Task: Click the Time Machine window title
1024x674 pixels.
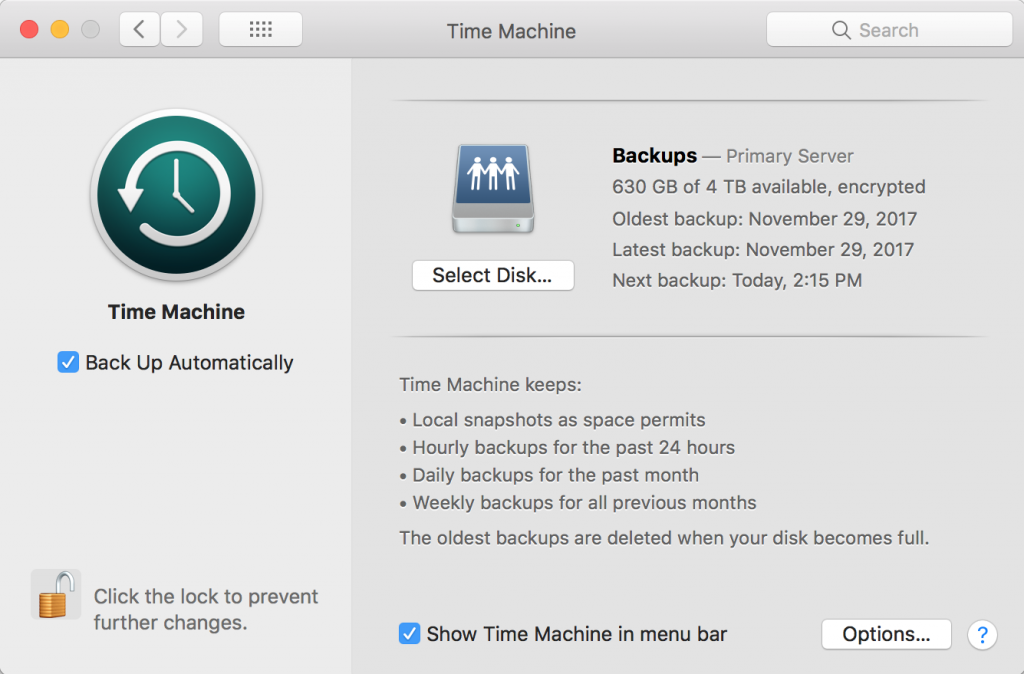Action: tap(511, 31)
